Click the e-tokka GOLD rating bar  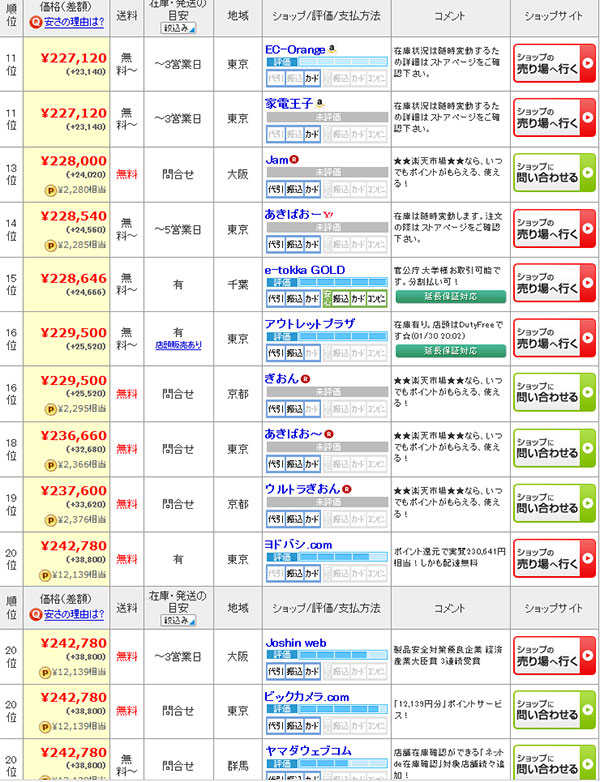coord(327,282)
